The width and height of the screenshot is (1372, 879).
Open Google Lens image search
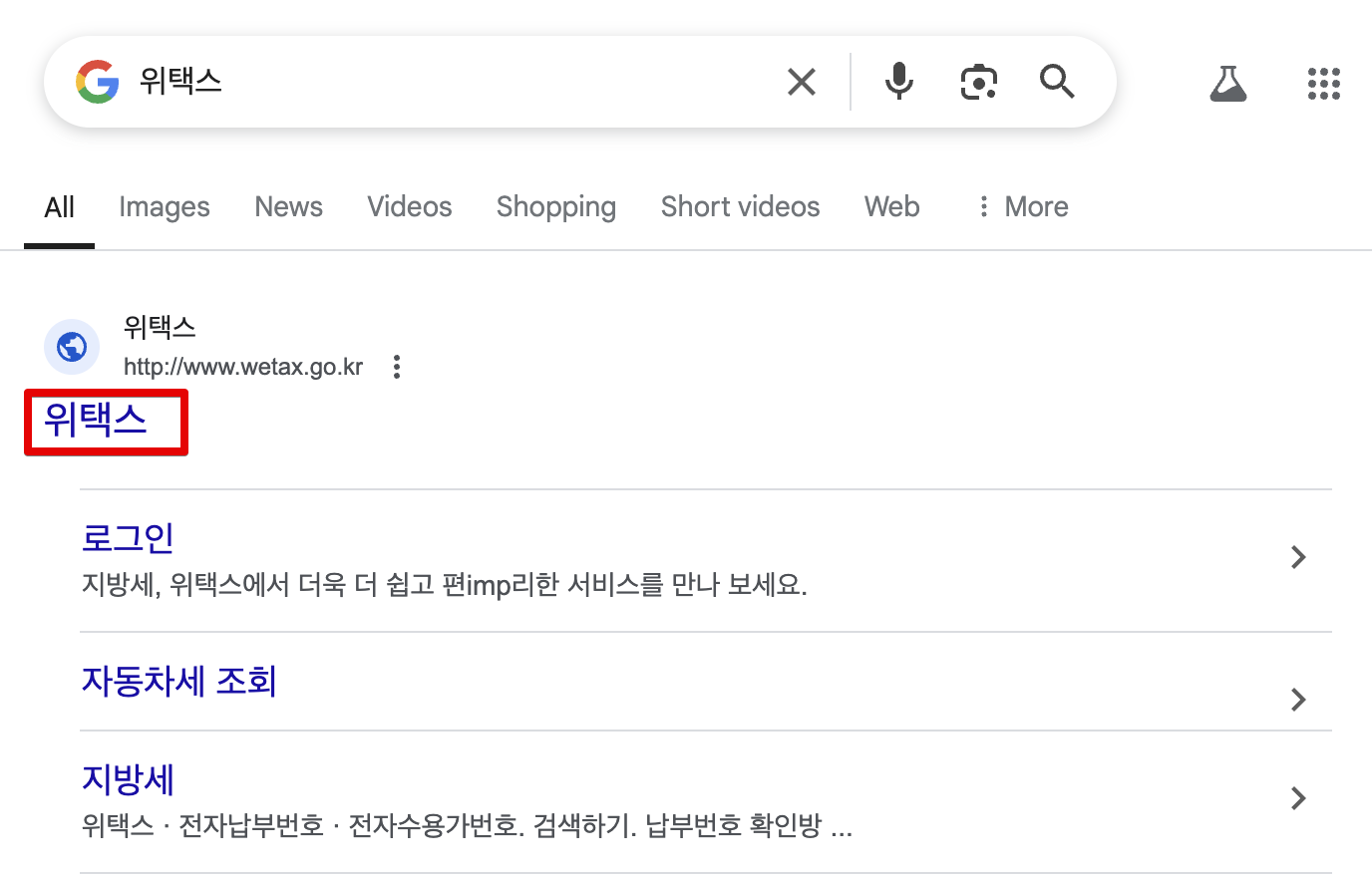point(979,82)
